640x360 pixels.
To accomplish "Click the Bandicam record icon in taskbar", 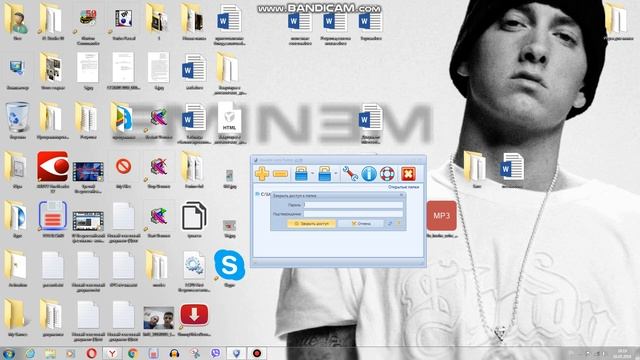I will (x=257, y=353).
